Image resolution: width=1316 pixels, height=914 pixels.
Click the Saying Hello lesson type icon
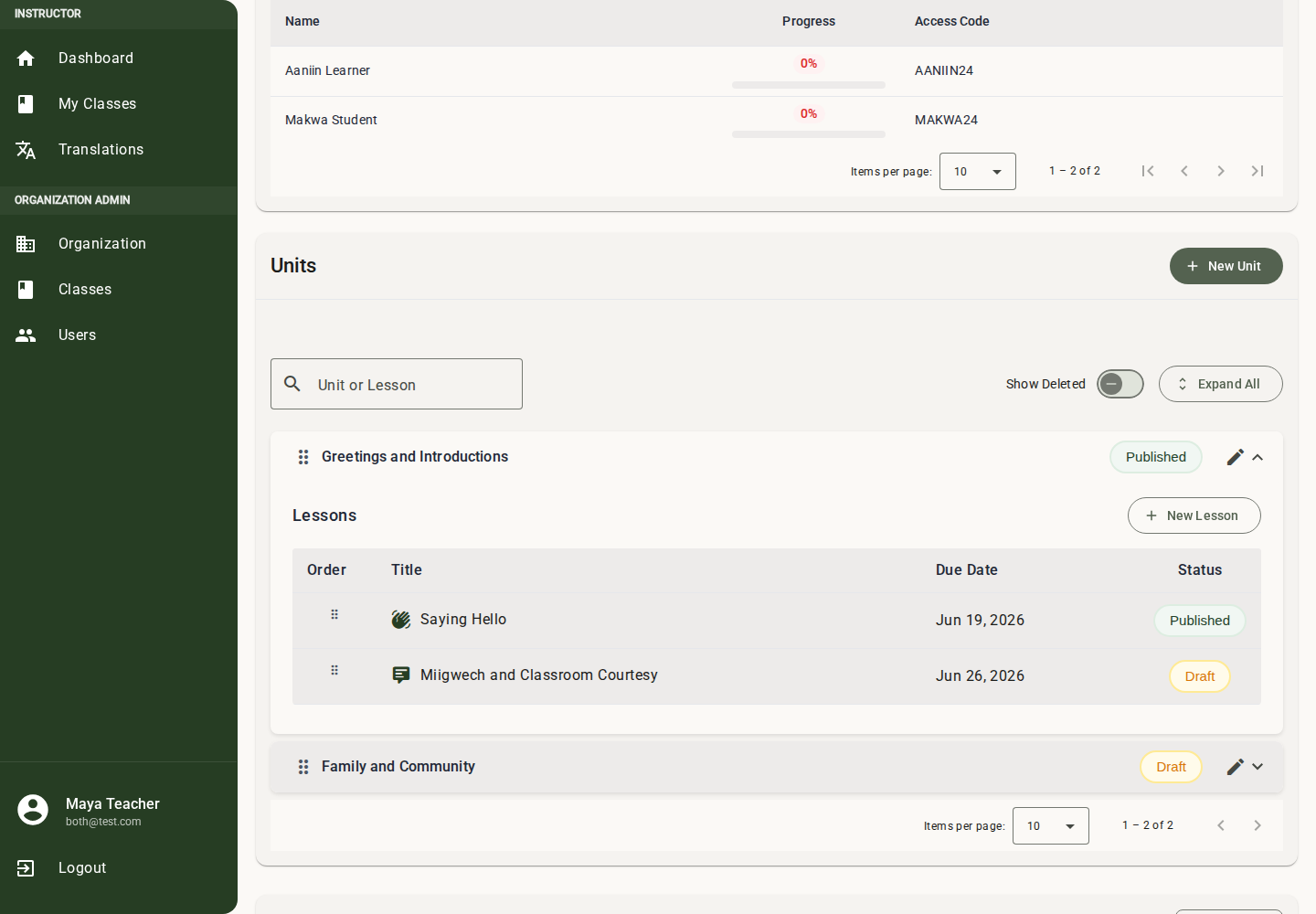click(401, 620)
